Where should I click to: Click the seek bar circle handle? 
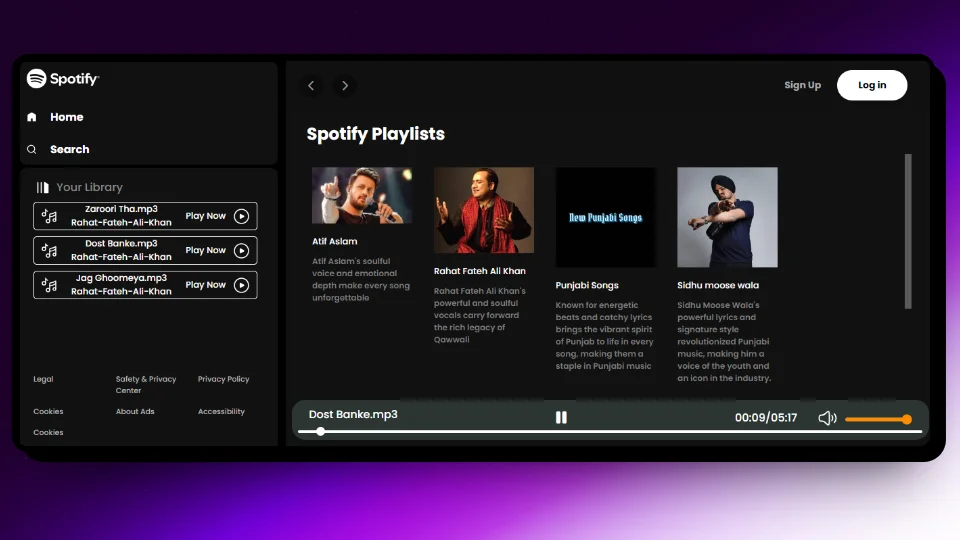(x=320, y=432)
